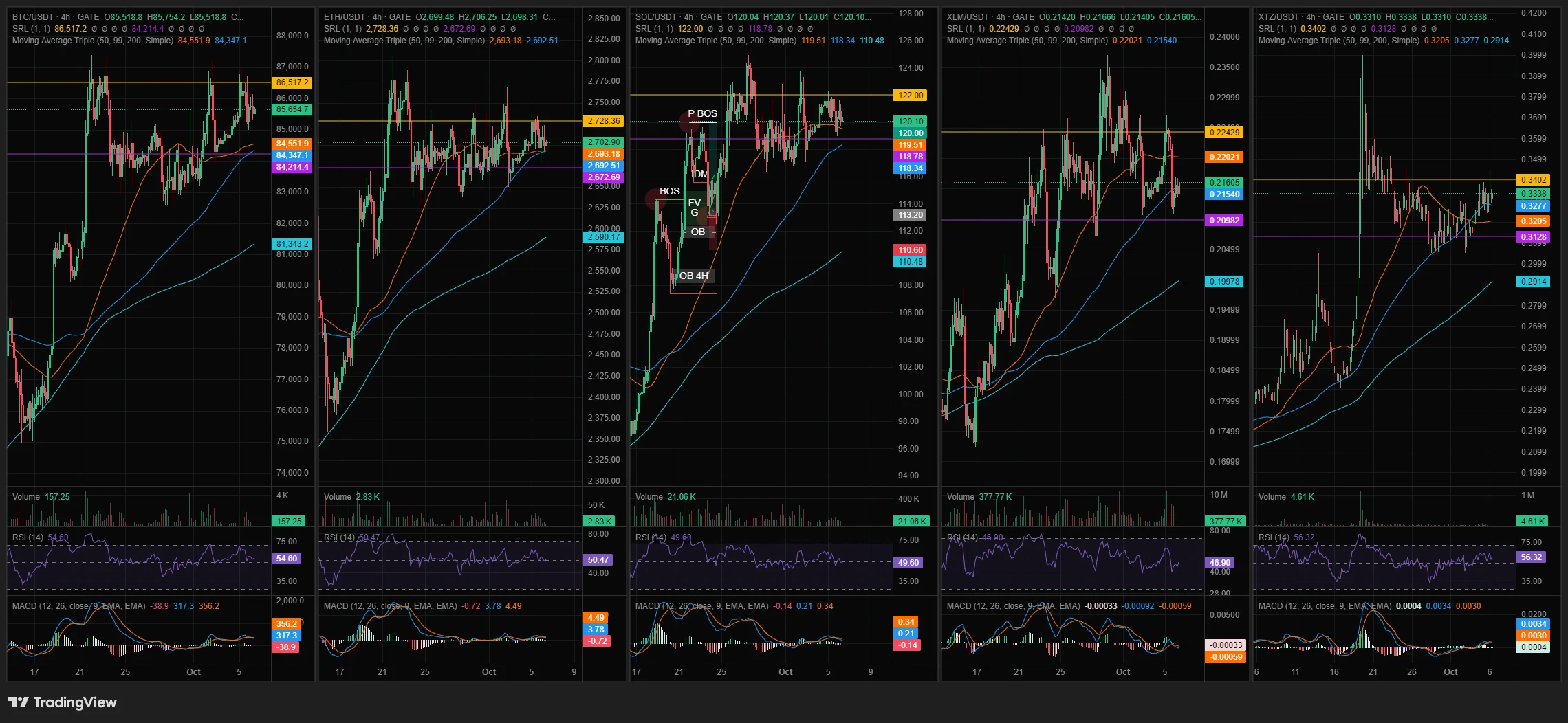The image size is (1568, 723).
Task: Select the OB 4H label on SOL chart
Action: [x=694, y=276]
